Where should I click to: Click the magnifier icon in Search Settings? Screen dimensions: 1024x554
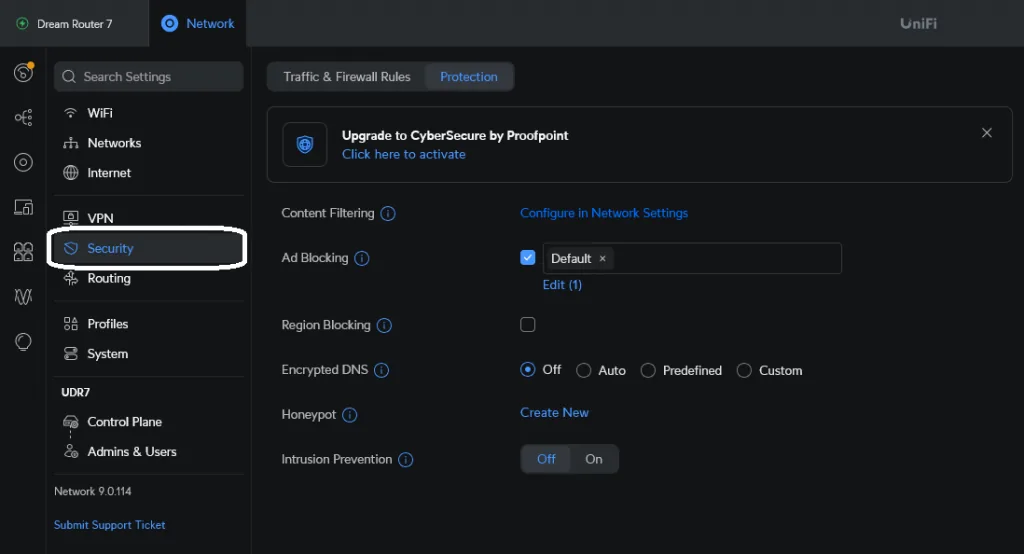point(69,76)
